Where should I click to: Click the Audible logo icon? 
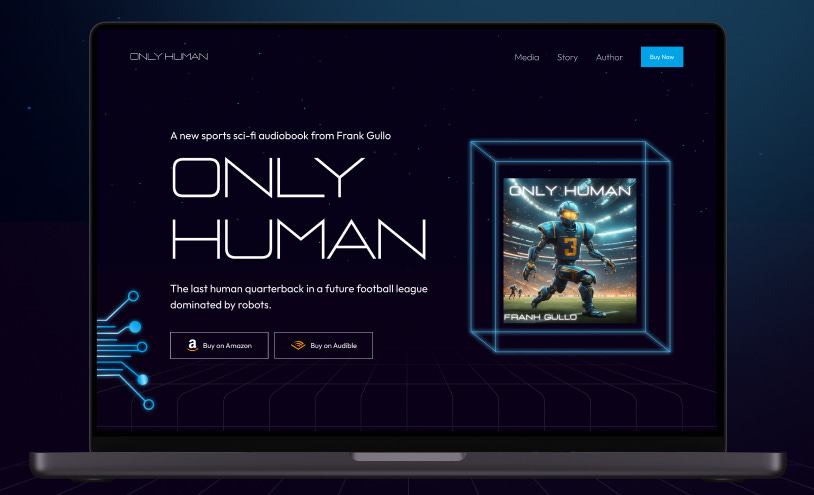coord(298,345)
